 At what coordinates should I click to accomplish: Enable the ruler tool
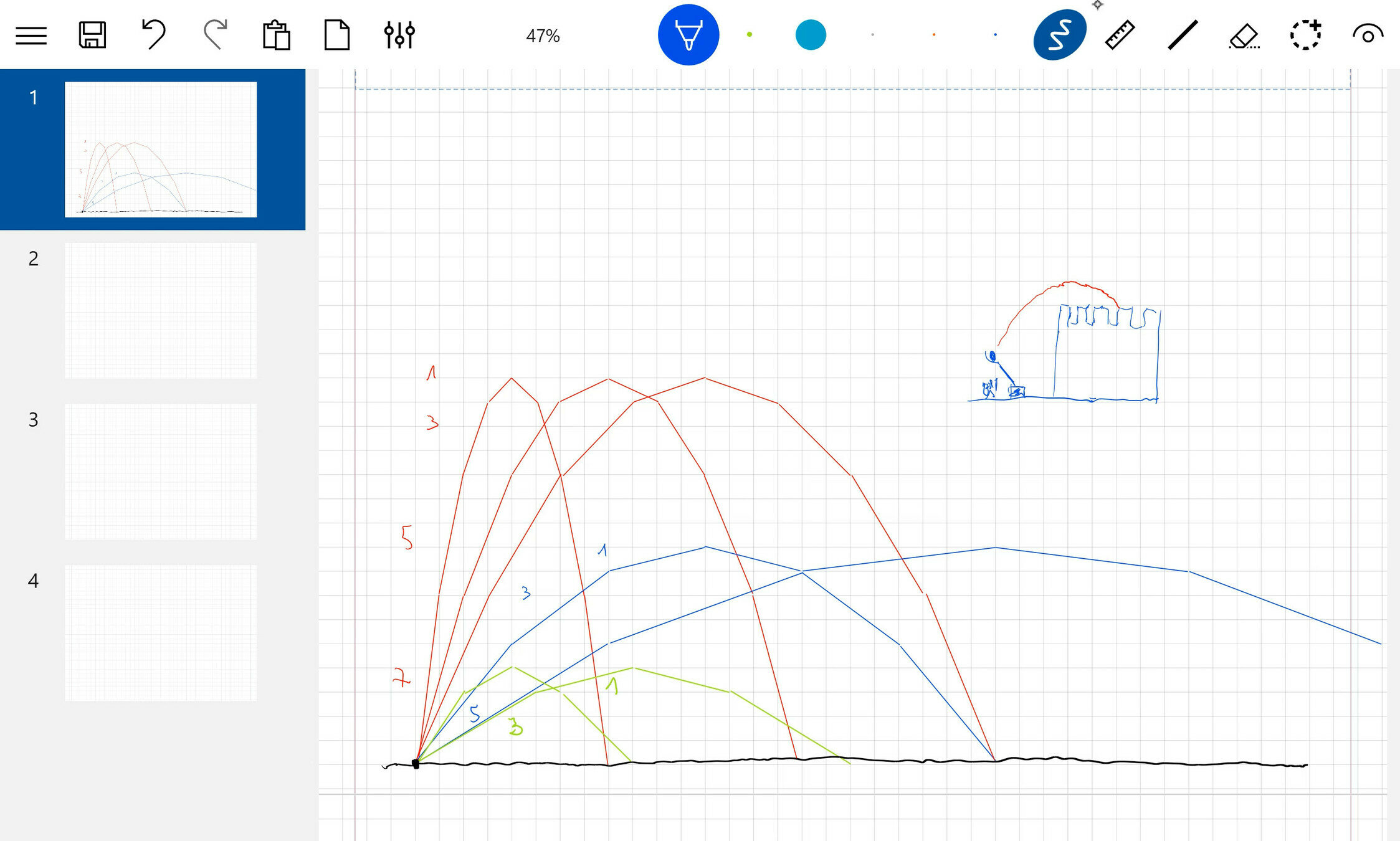(x=1120, y=35)
